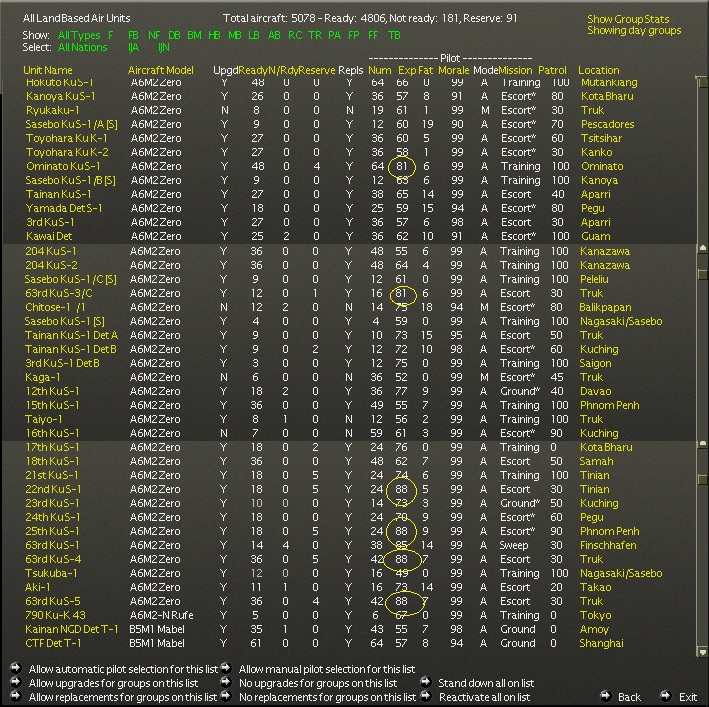Go to location Shanghai
The width and height of the screenshot is (709, 707).
pyautogui.click(x=601, y=644)
